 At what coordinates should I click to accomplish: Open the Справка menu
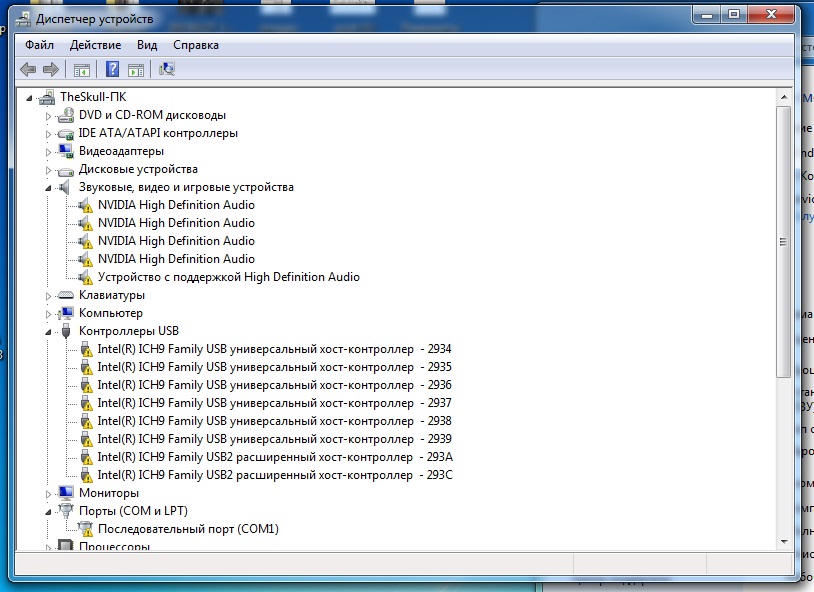coord(196,45)
